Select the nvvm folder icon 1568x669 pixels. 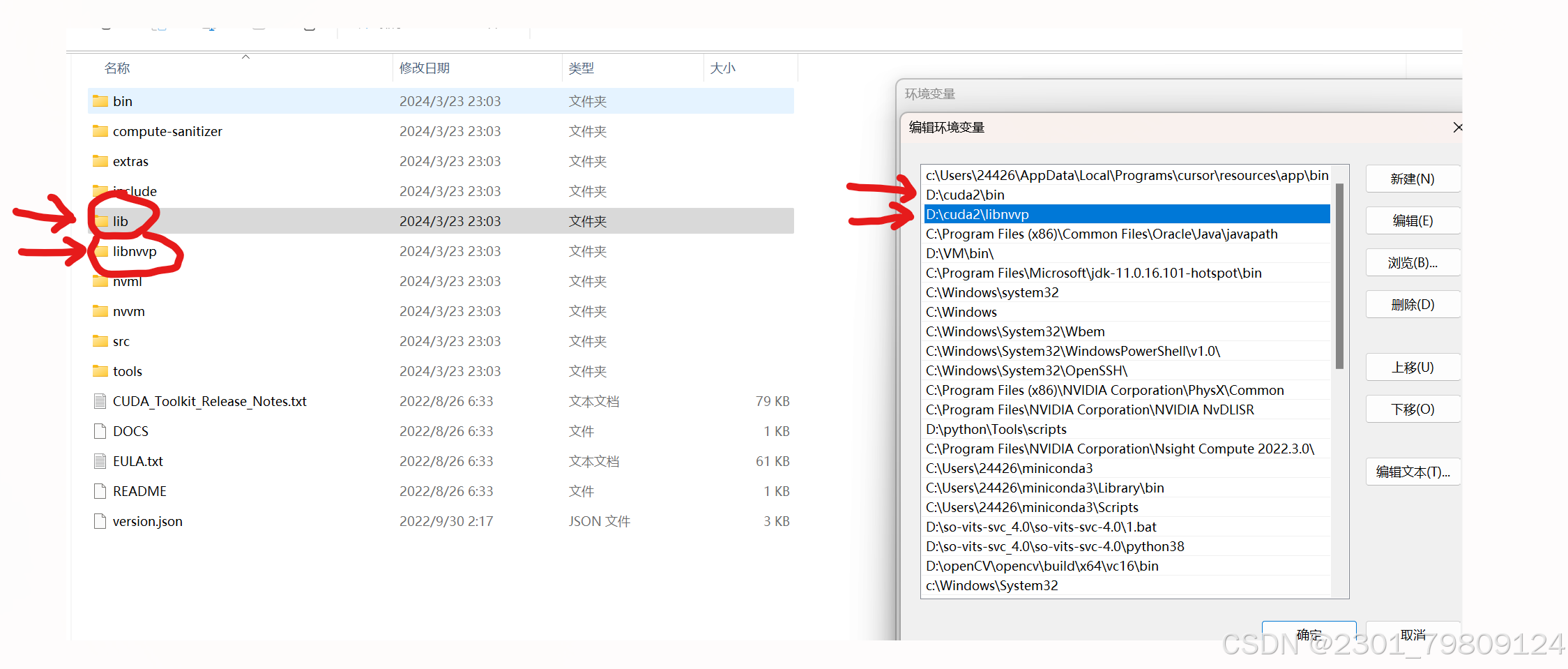[x=100, y=311]
